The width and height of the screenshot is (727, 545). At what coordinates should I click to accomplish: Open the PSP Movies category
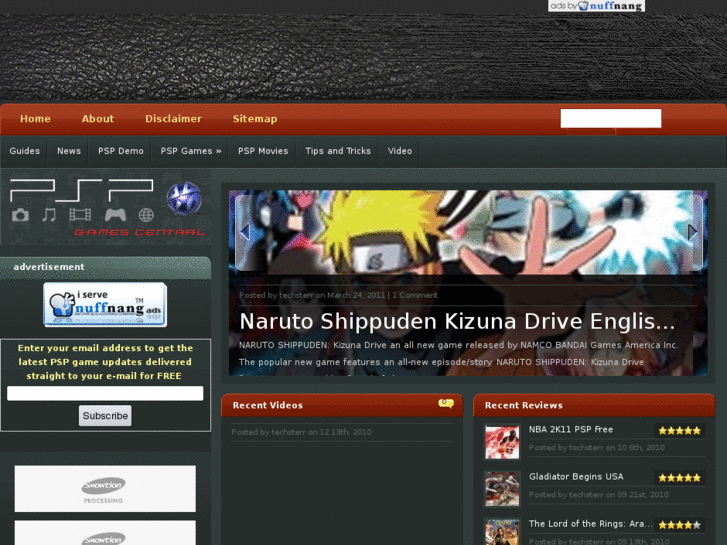[x=263, y=151]
